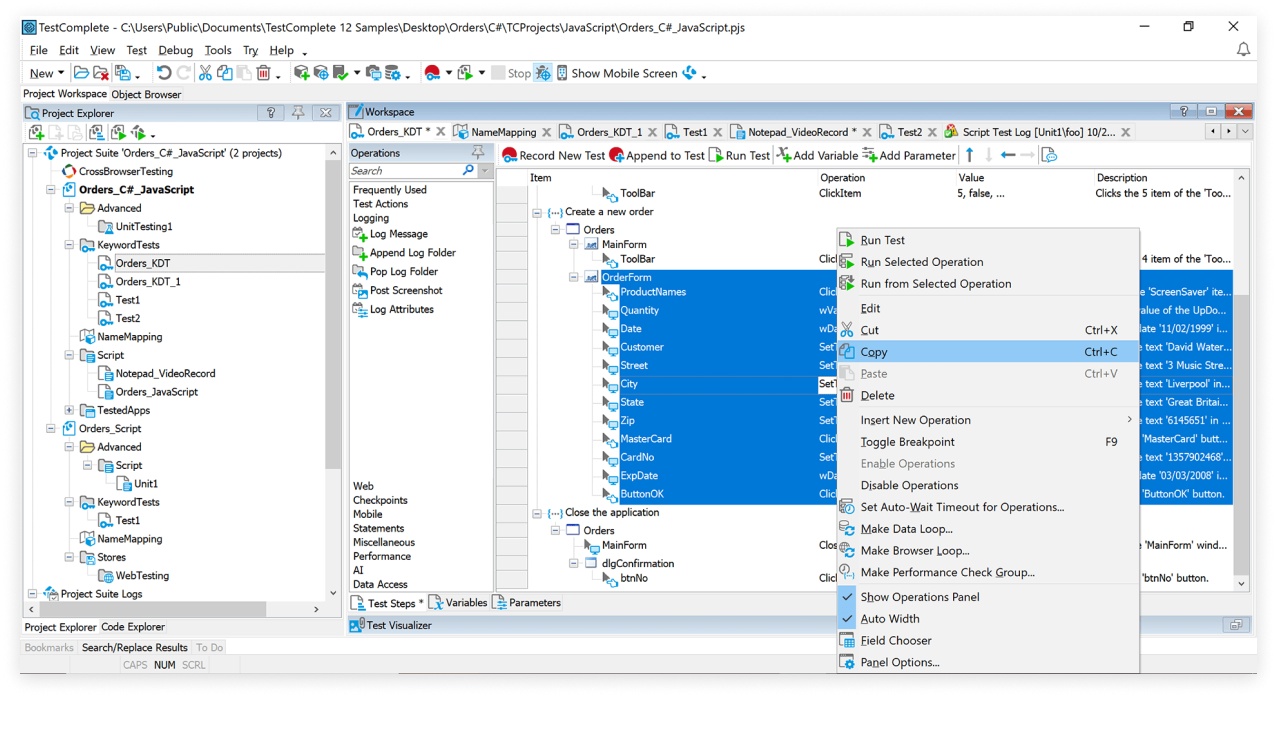Click the scissors Cut icon in the toolbar
The image size is (1277, 736).
[x=205, y=73]
